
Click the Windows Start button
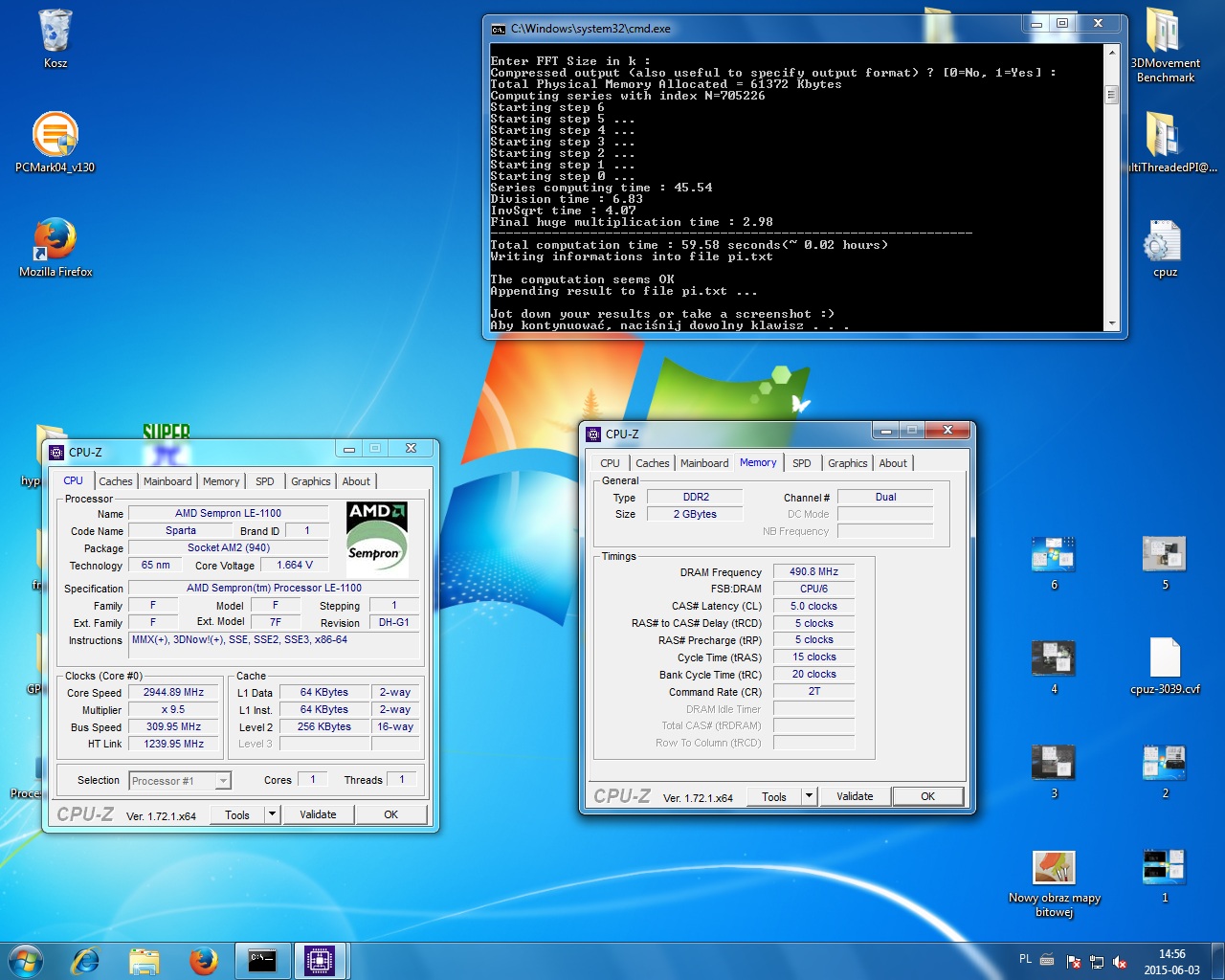[x=26, y=961]
